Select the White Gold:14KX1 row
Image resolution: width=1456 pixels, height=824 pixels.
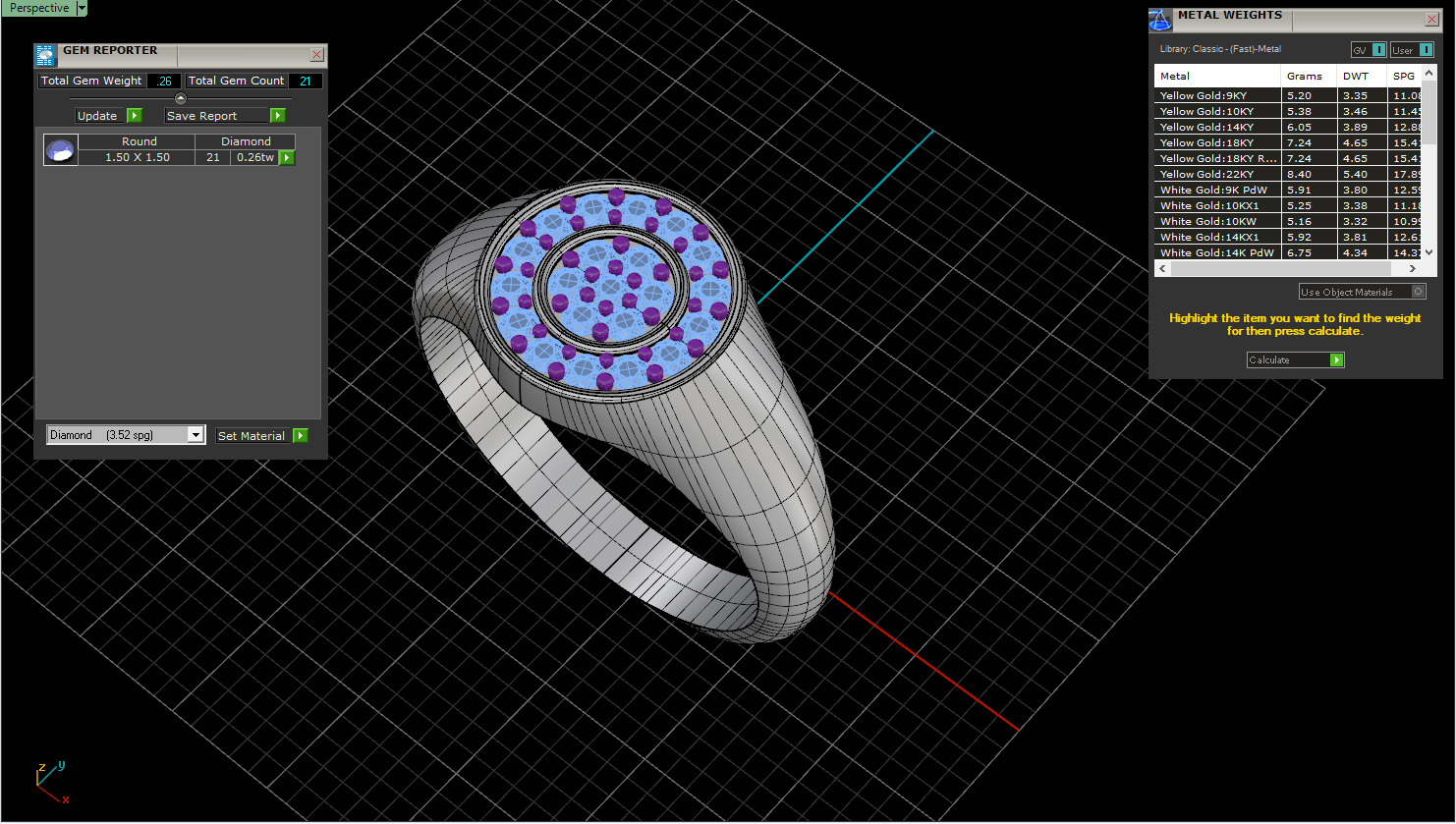tap(1288, 238)
